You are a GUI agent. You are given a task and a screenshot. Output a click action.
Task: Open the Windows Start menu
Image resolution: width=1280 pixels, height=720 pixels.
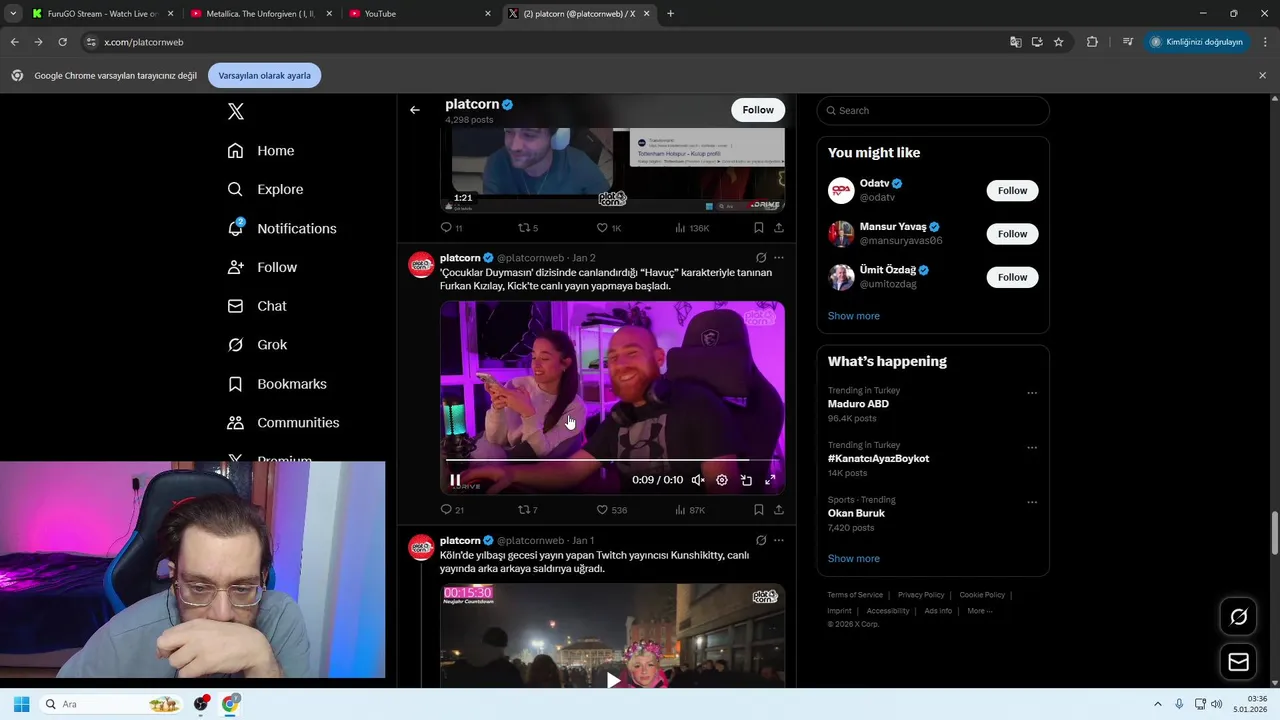pyautogui.click(x=21, y=704)
